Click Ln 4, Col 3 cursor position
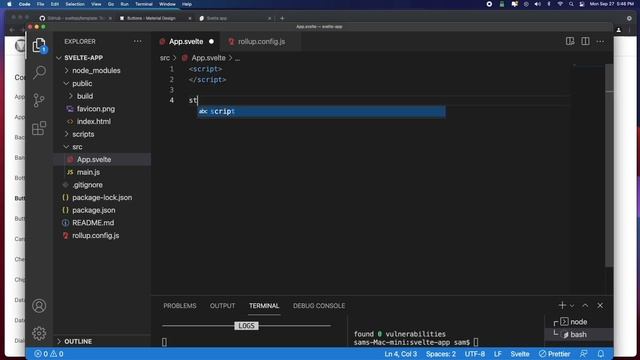 [400, 354]
